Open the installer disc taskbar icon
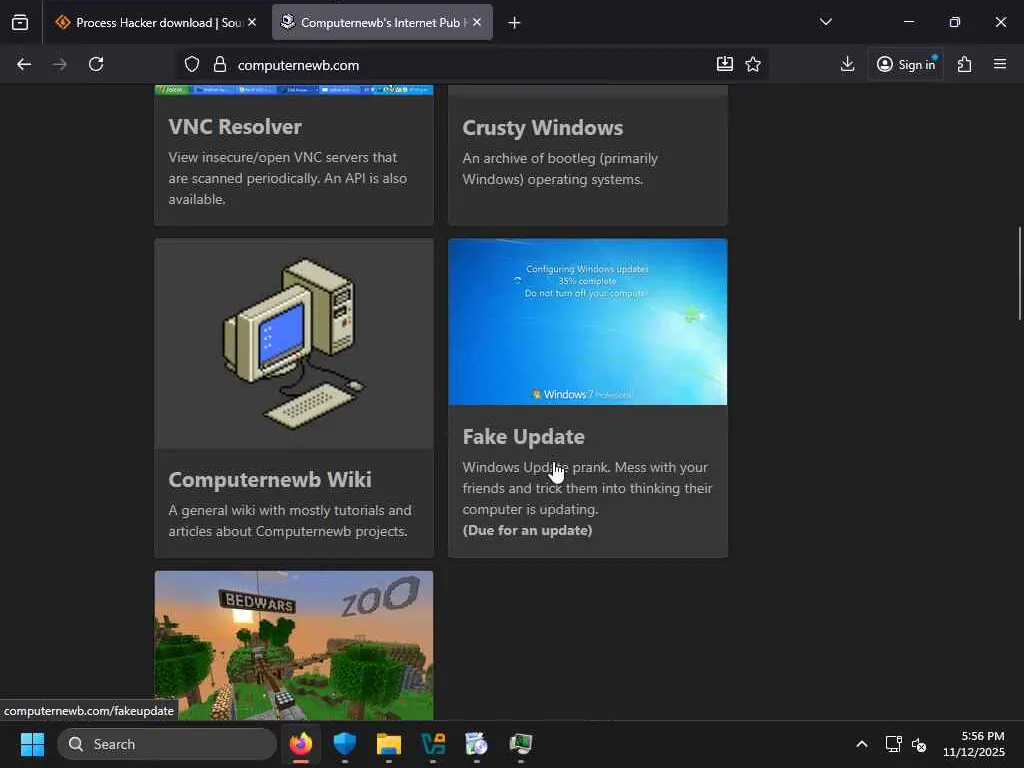Image resolution: width=1024 pixels, height=768 pixels. (x=477, y=744)
